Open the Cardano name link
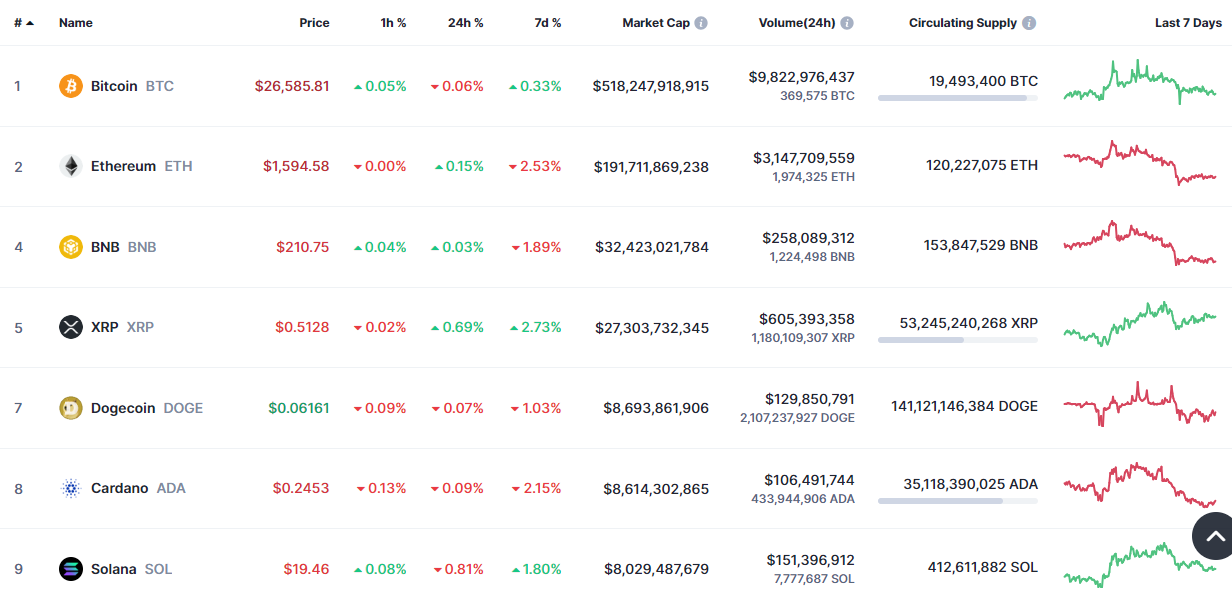This screenshot has height=592, width=1232. [x=120, y=488]
